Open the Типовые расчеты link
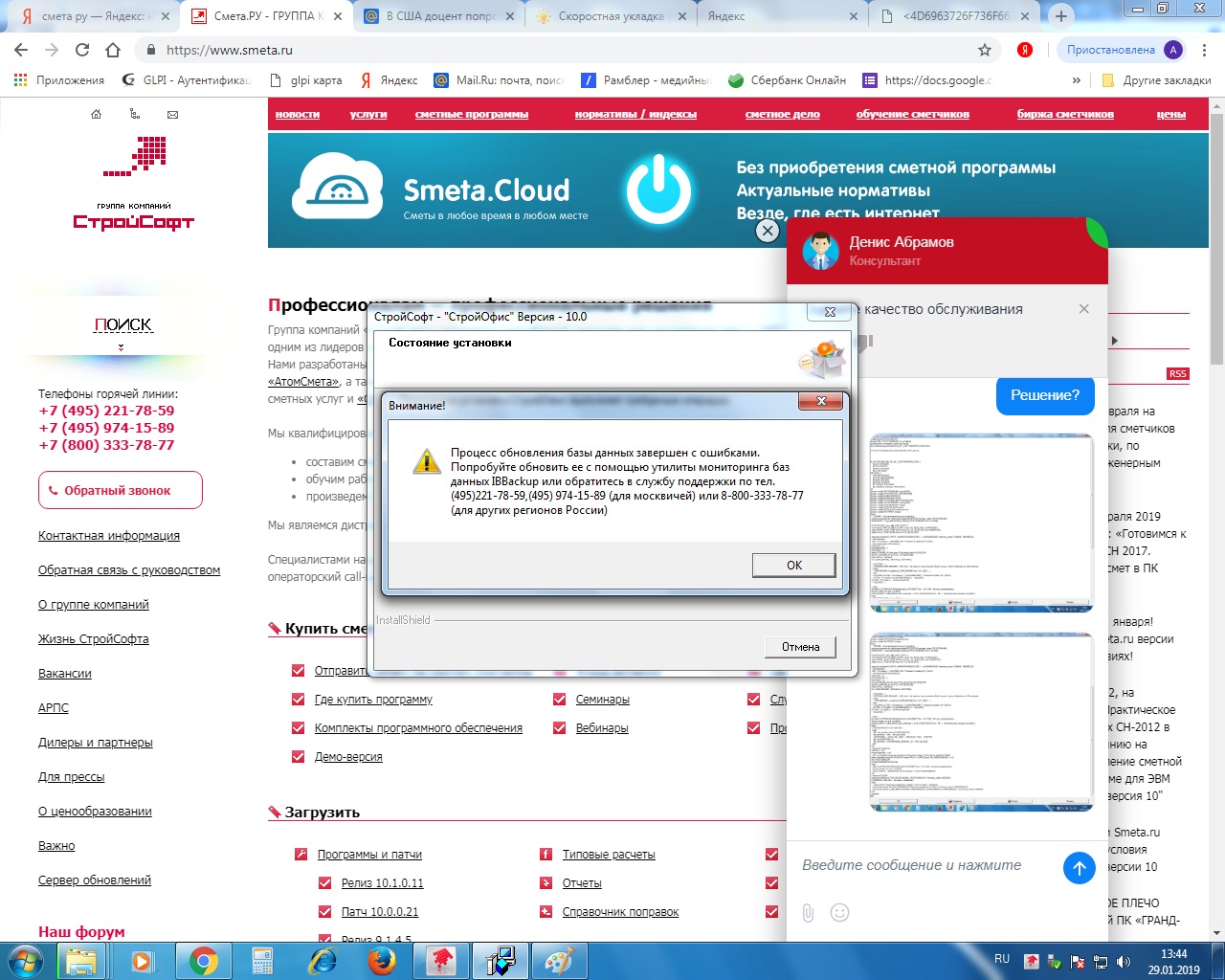This screenshot has width=1225, height=980. [609, 855]
